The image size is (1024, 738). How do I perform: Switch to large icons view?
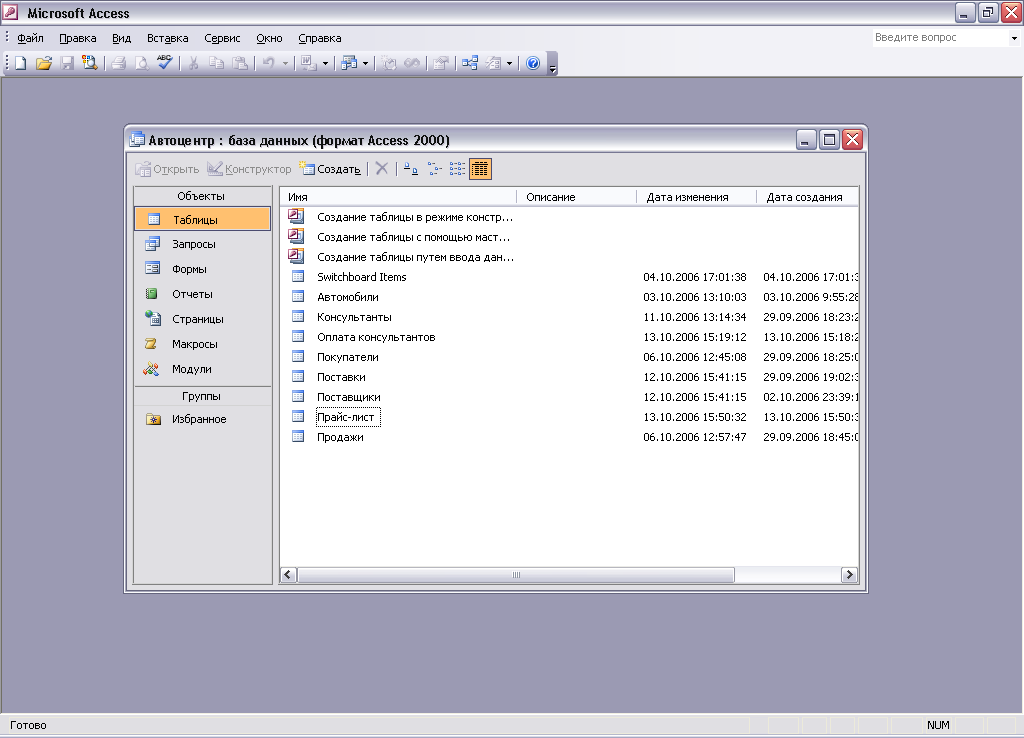(x=410, y=169)
